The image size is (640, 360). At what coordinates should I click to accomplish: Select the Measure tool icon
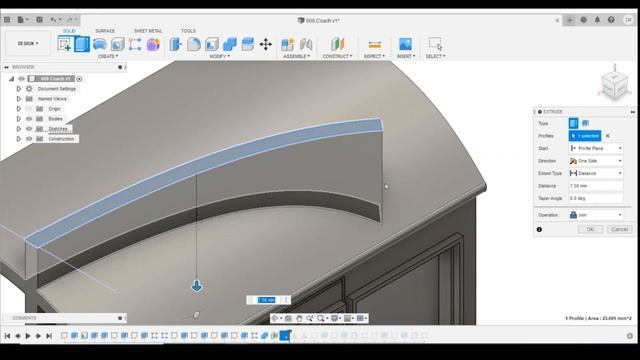(x=374, y=44)
